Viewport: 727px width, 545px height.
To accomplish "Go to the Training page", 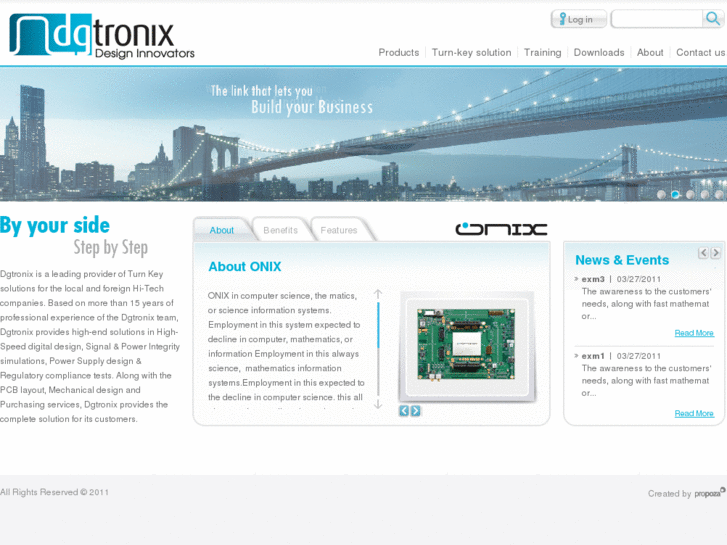I will click(x=542, y=52).
